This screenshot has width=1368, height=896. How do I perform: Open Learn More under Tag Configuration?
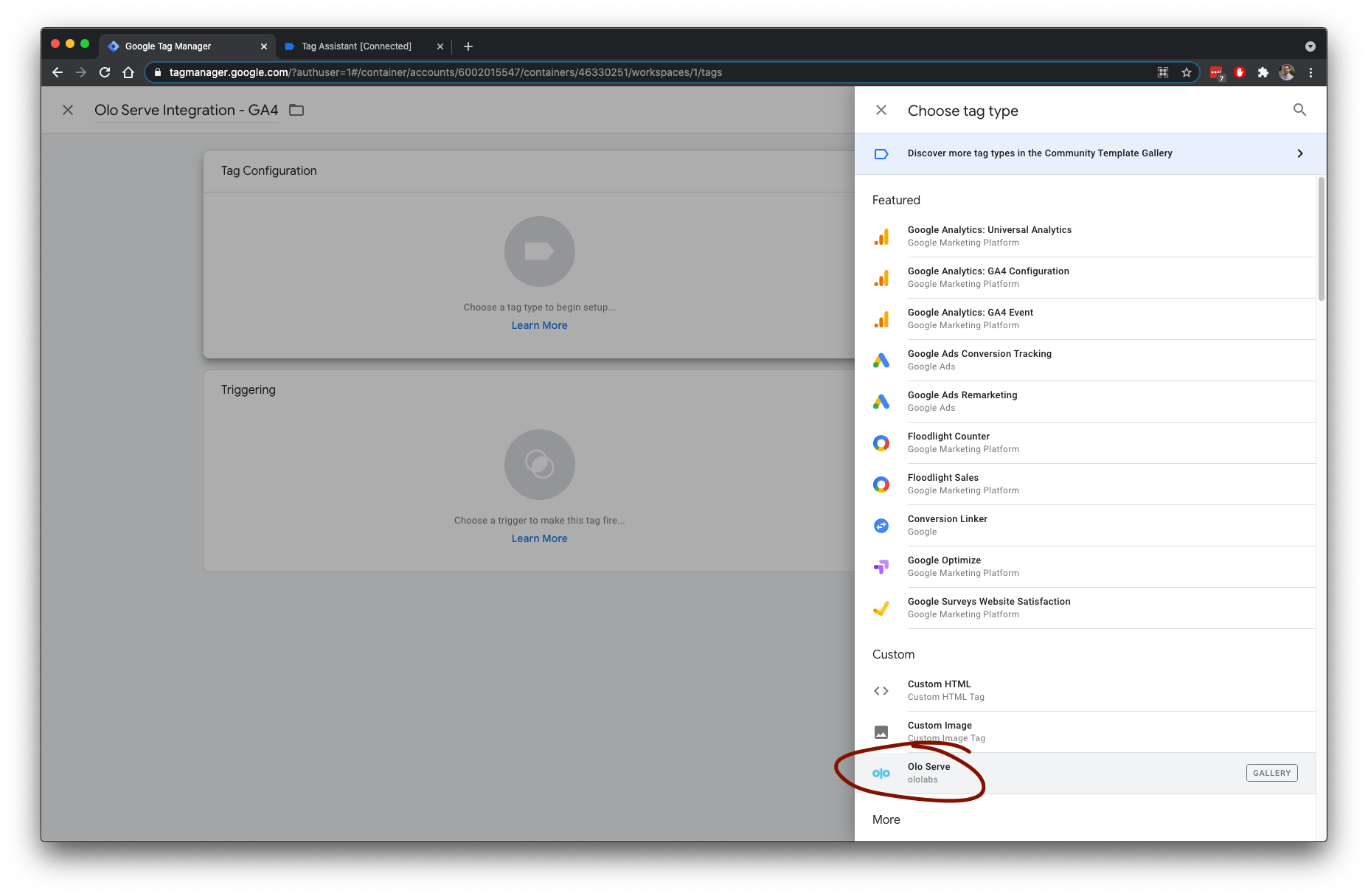click(x=540, y=325)
